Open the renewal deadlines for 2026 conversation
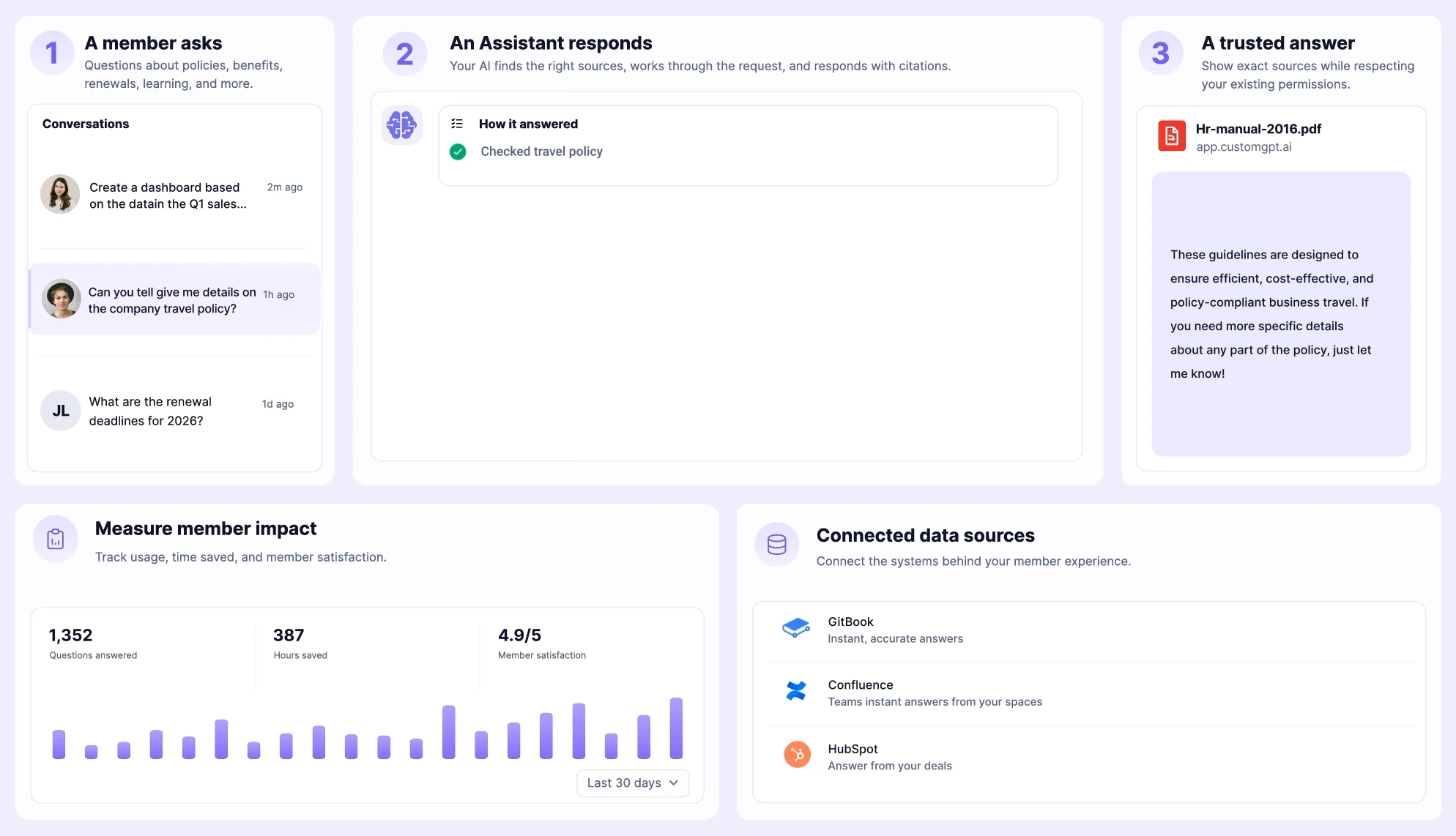Image resolution: width=1456 pixels, height=836 pixels. point(174,411)
